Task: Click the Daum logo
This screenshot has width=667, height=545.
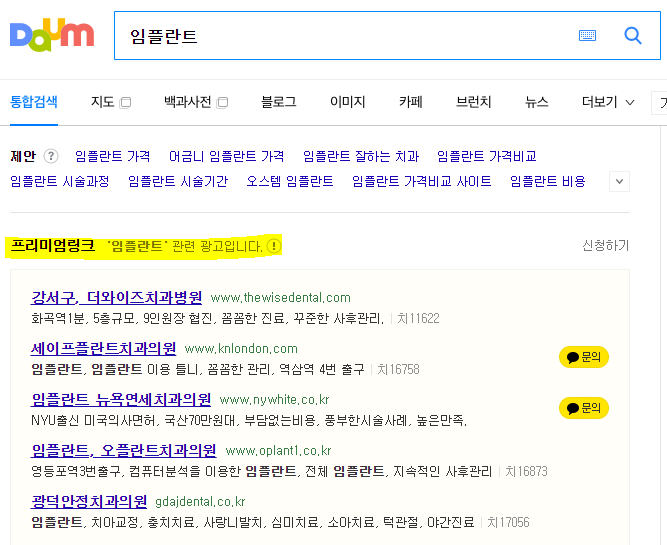Action: 52,35
